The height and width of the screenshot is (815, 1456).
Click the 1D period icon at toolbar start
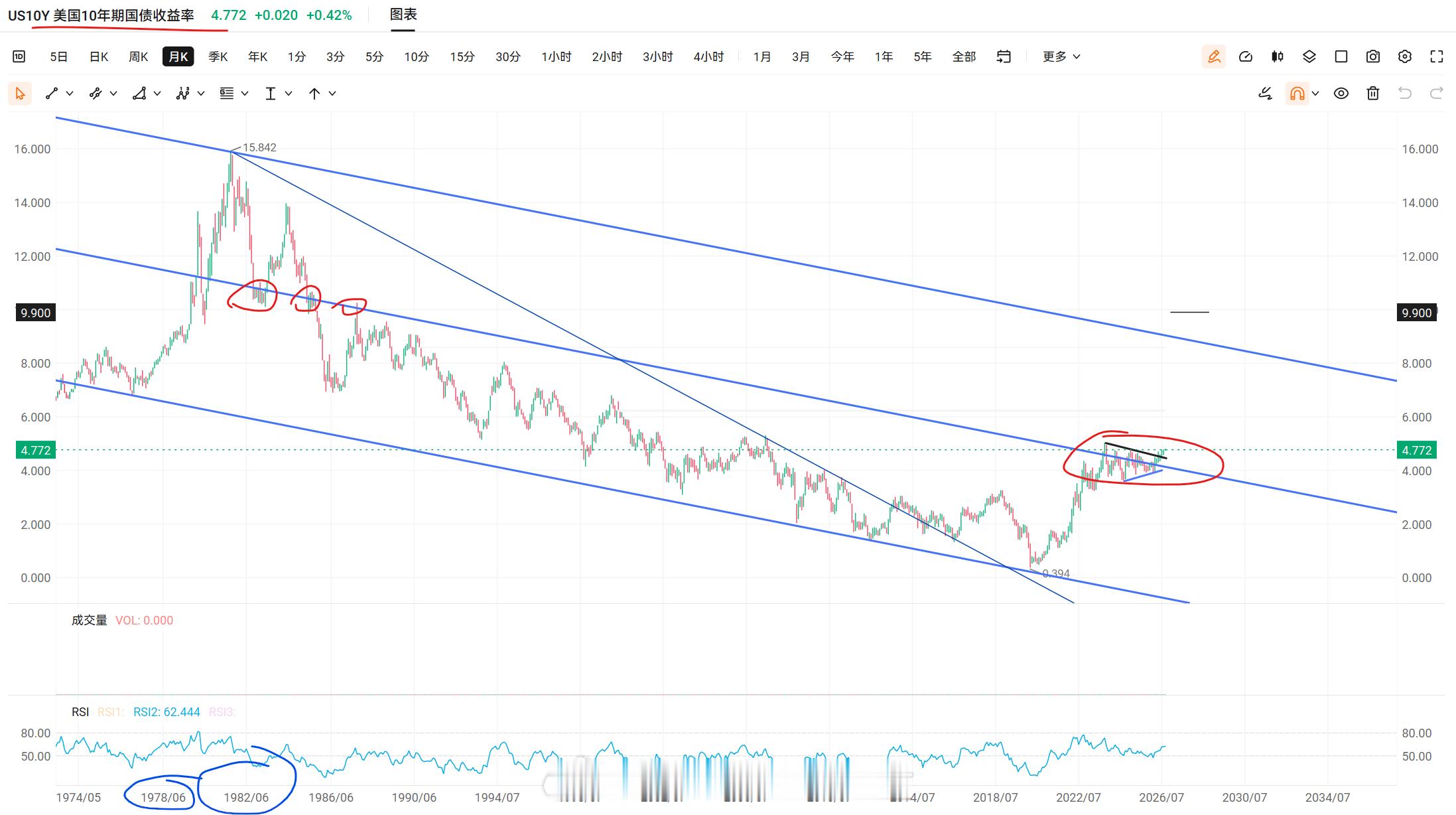coord(19,56)
